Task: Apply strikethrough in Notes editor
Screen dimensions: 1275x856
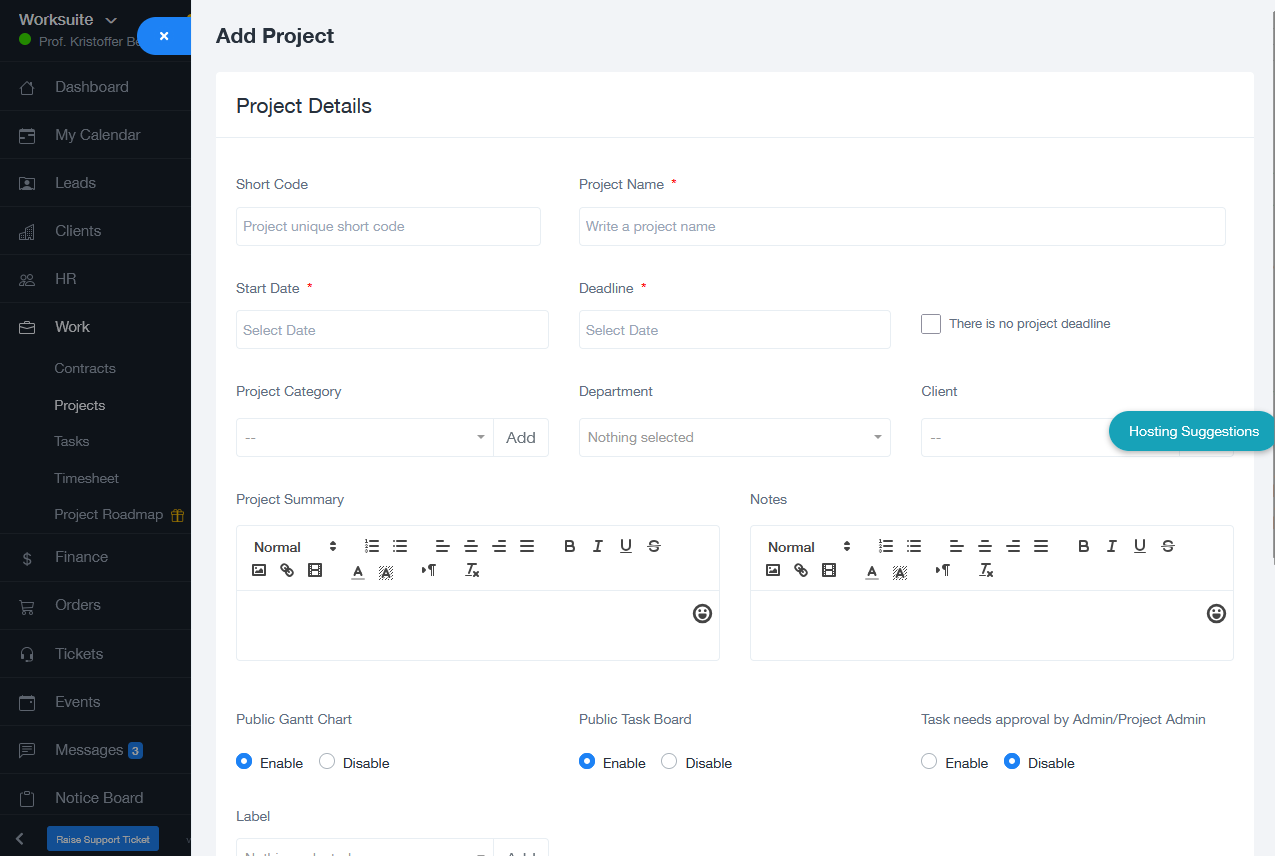Action: (1168, 546)
